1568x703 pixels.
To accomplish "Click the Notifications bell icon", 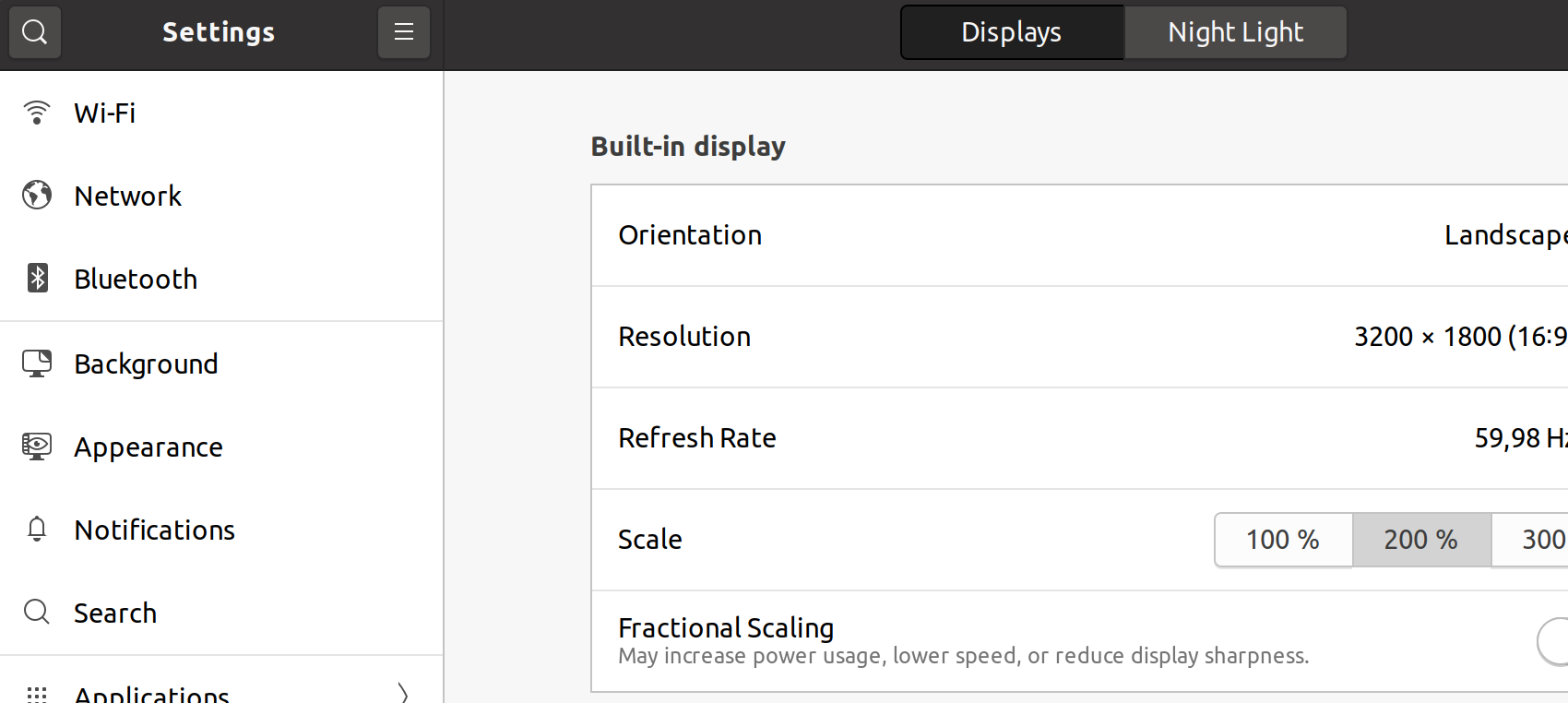I will 37,530.
